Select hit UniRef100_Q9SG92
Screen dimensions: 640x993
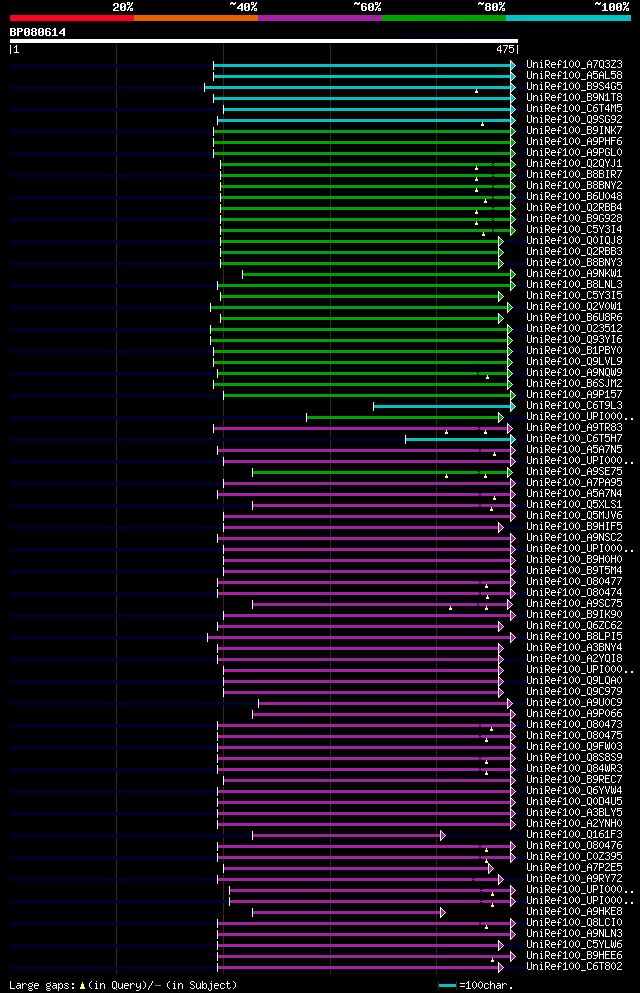coord(574,120)
